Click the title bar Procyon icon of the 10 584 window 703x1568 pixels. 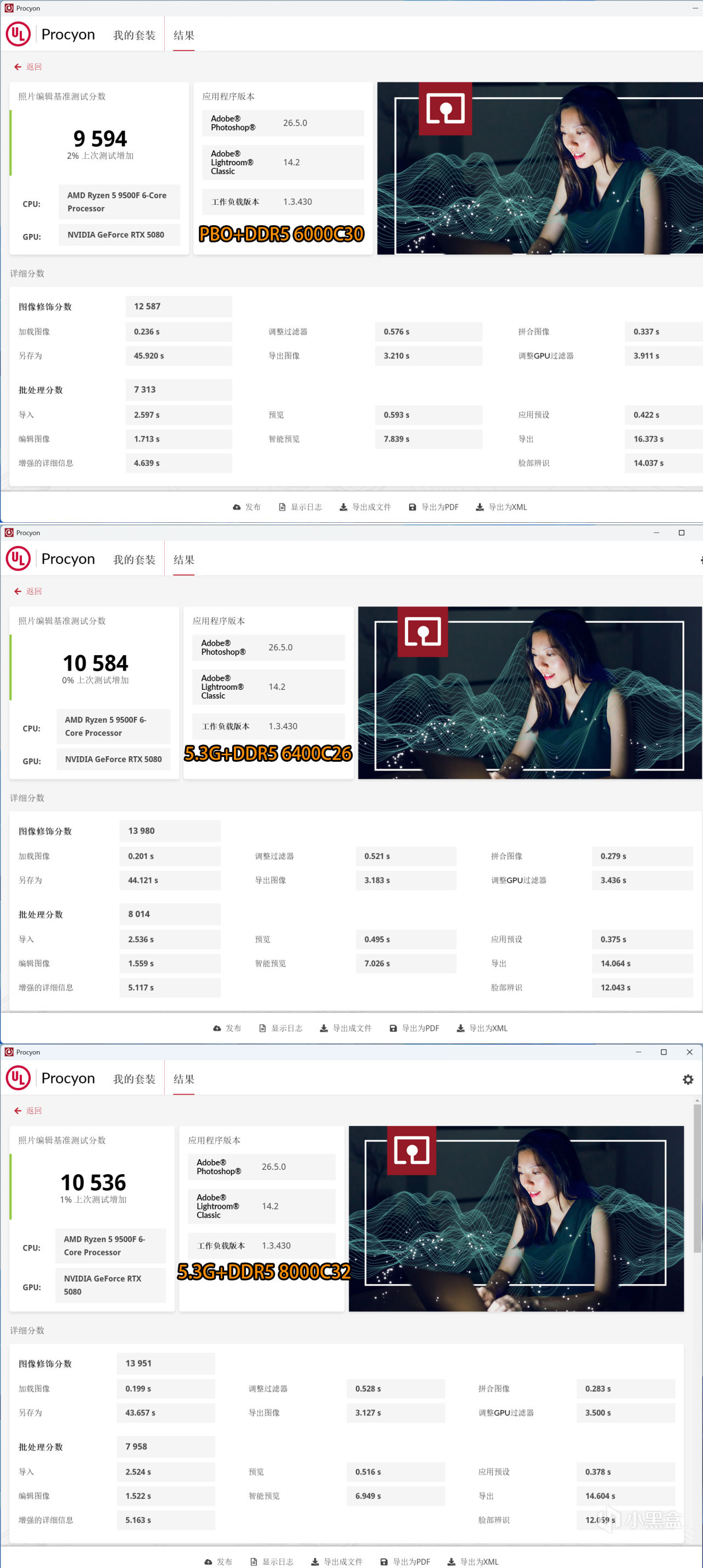(9, 533)
